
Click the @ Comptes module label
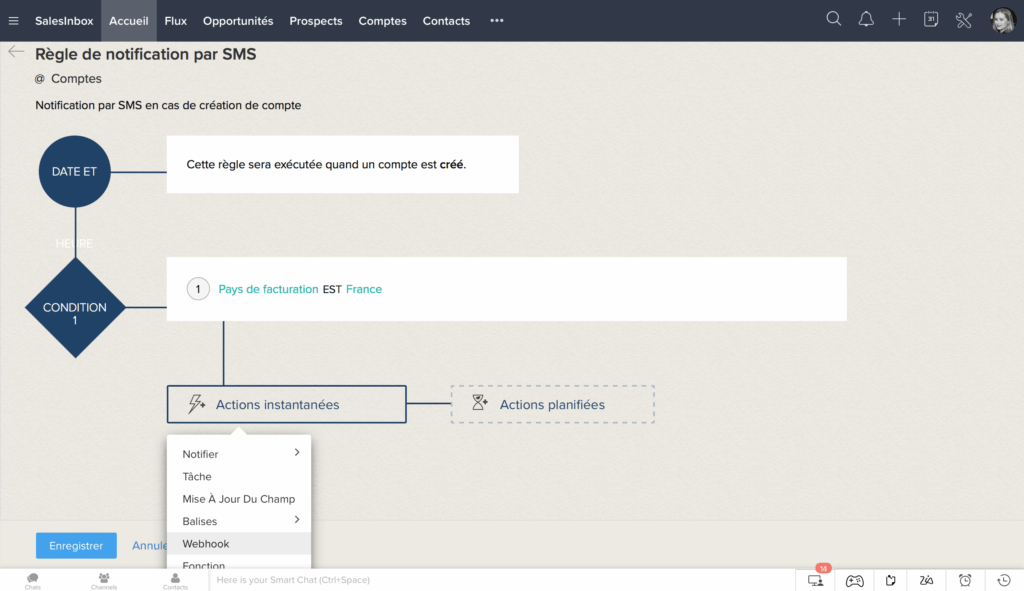[68, 78]
